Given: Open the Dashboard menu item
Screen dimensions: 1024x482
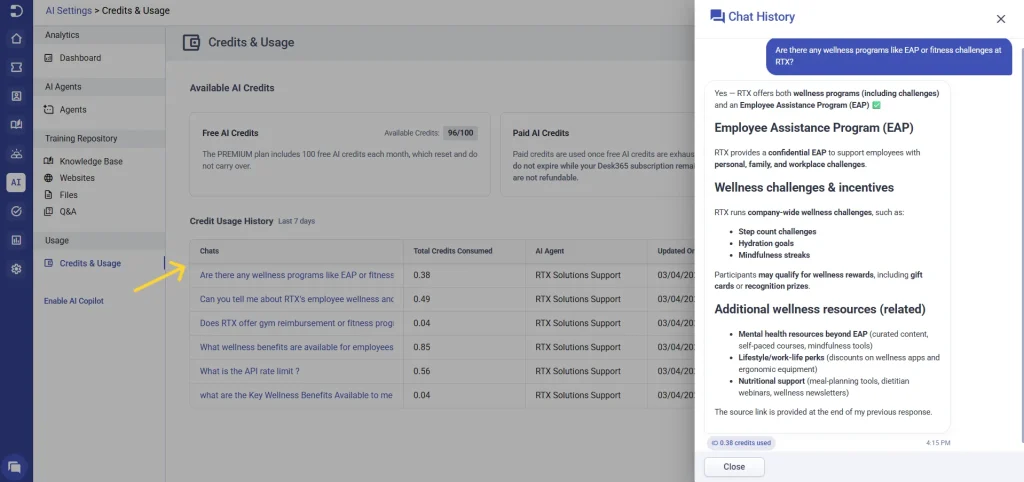Looking at the screenshot, I should [x=79, y=58].
